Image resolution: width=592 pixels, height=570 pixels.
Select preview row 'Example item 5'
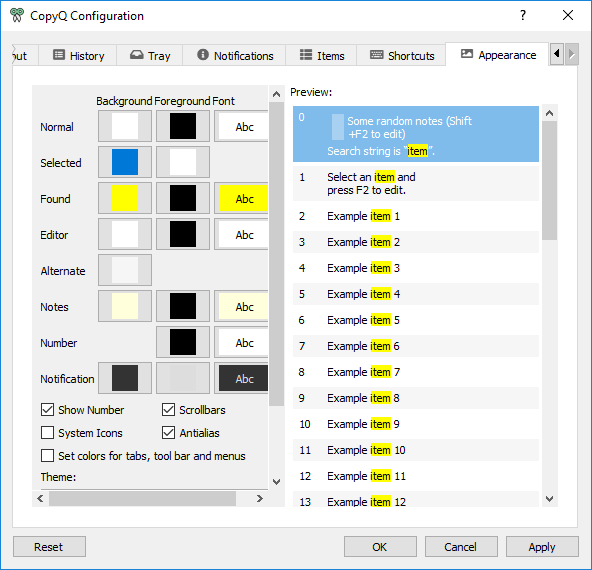[416, 320]
